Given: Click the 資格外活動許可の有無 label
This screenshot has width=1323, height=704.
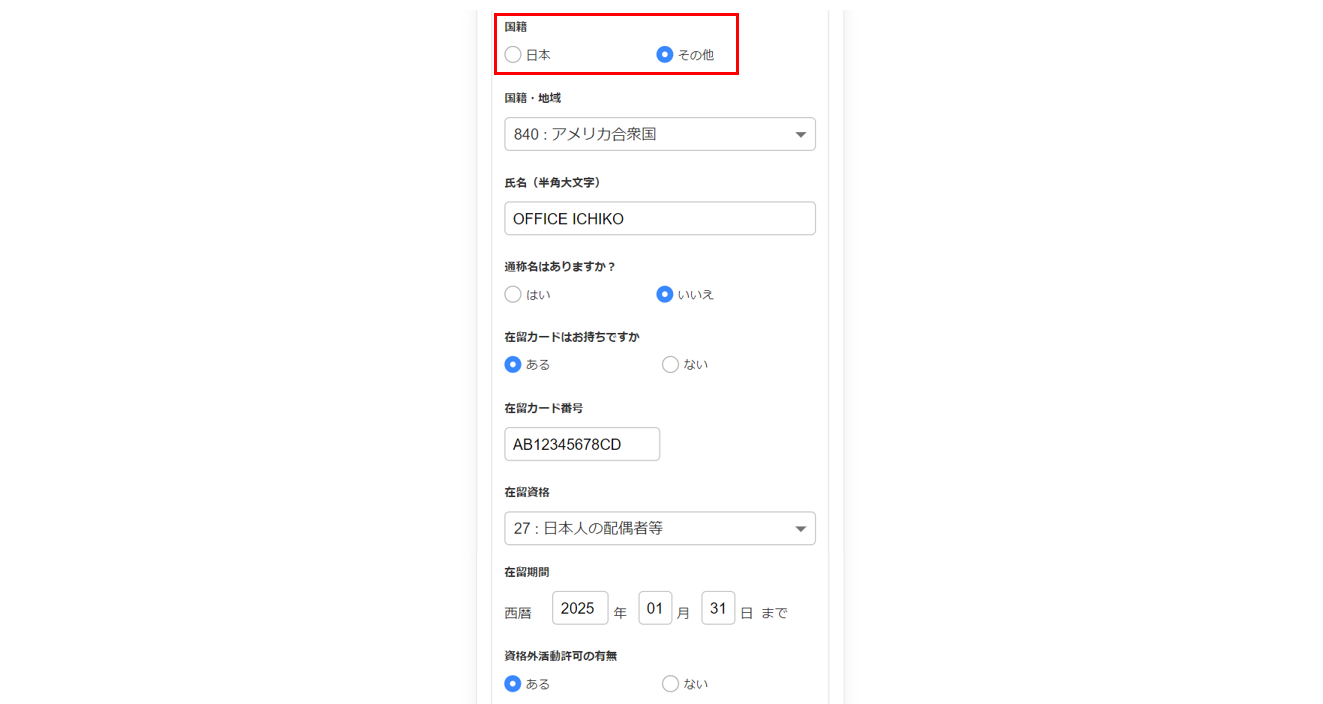Looking at the screenshot, I should (x=560, y=656).
